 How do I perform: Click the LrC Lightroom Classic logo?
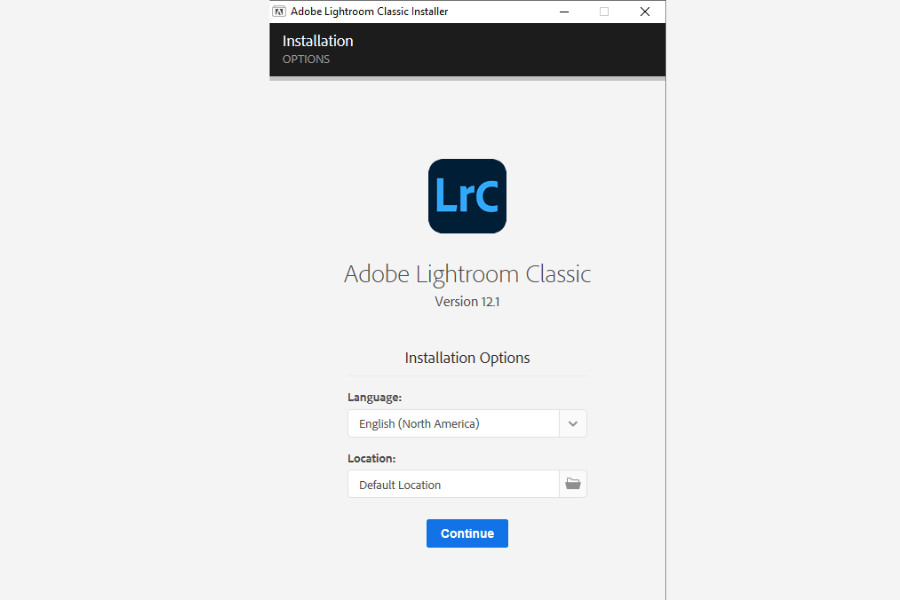(467, 196)
